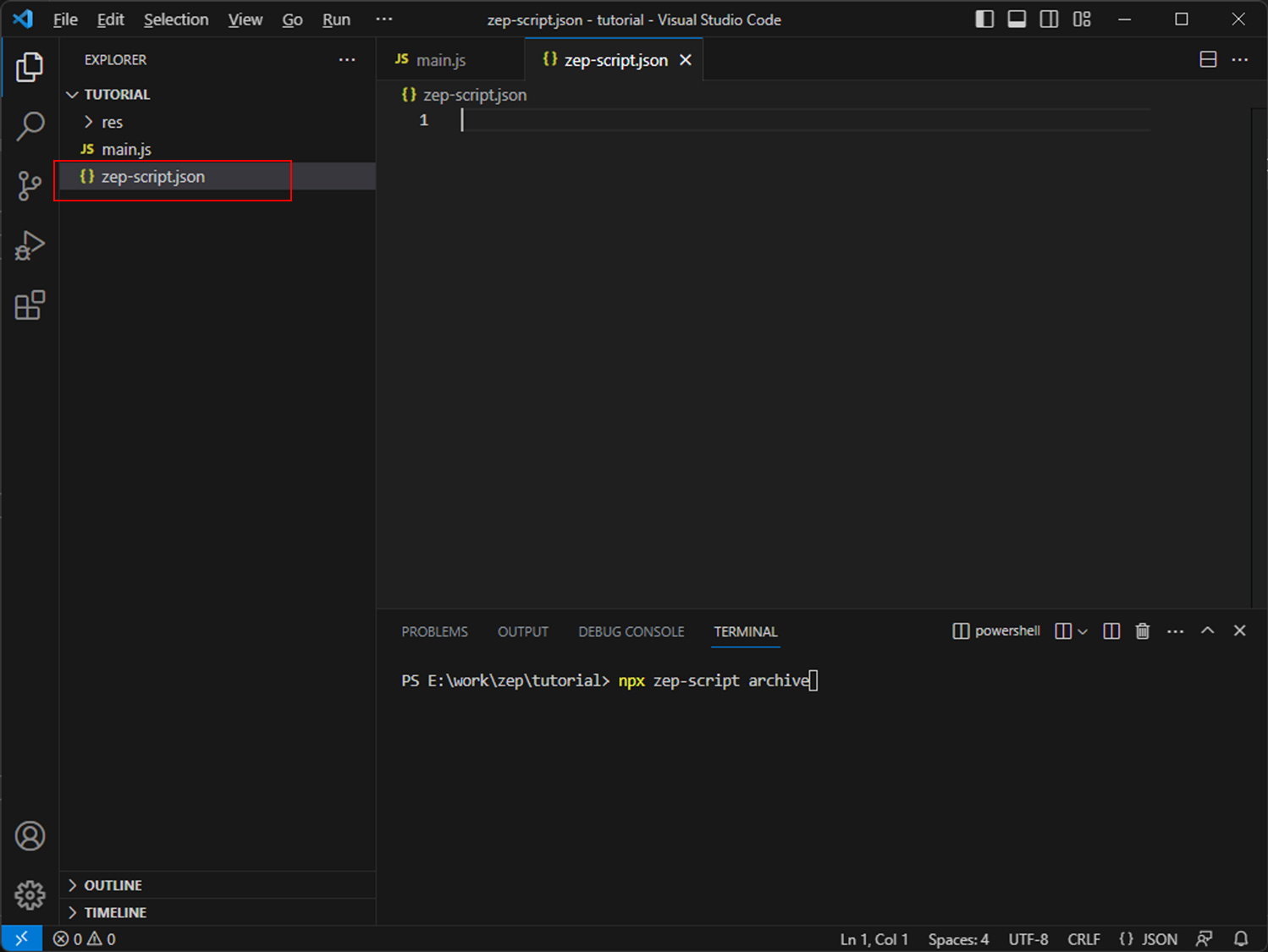Open the Explorer view in activity bar

[30, 67]
